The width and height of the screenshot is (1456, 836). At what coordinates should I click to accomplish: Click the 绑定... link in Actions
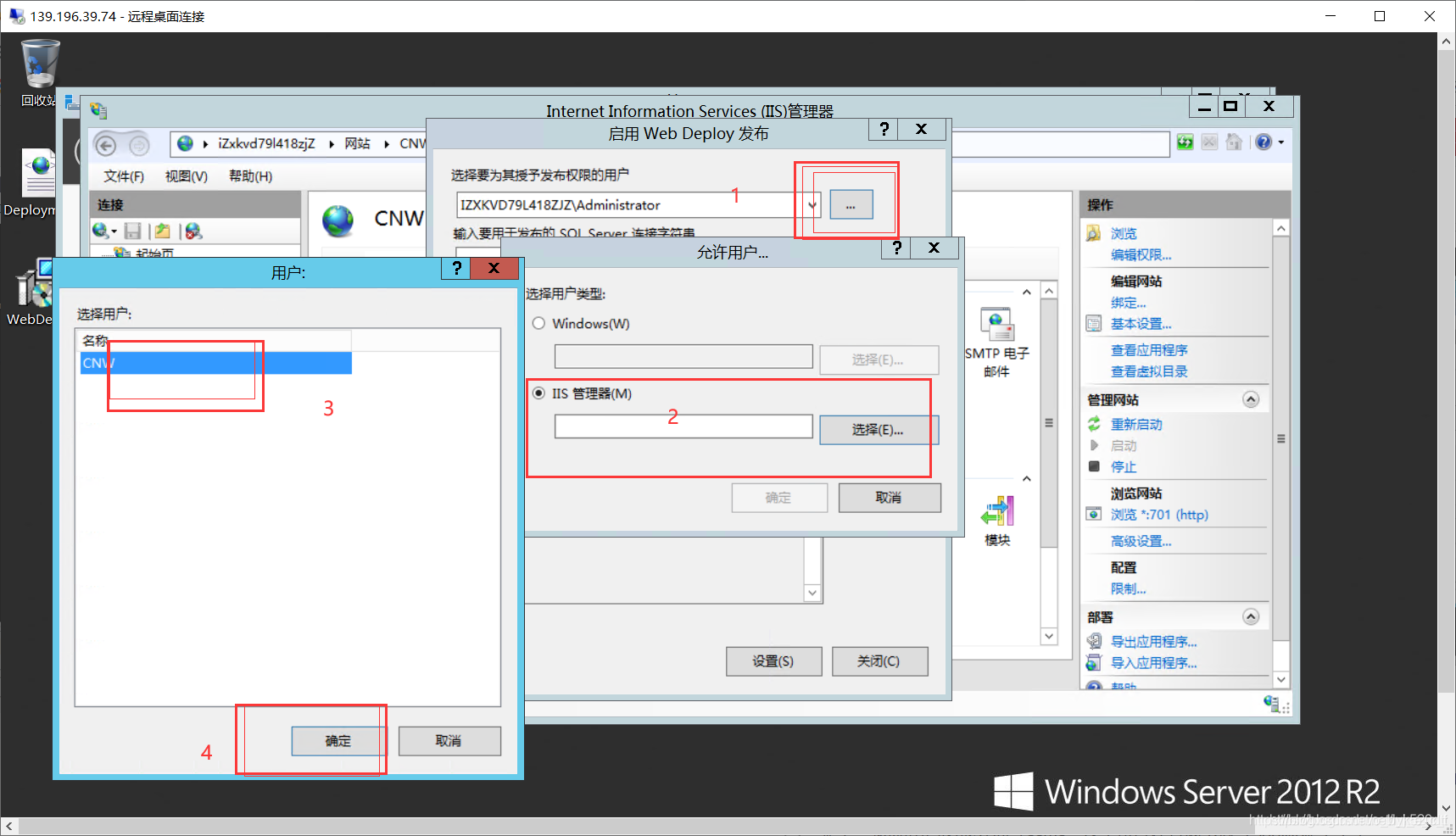[1129, 303]
